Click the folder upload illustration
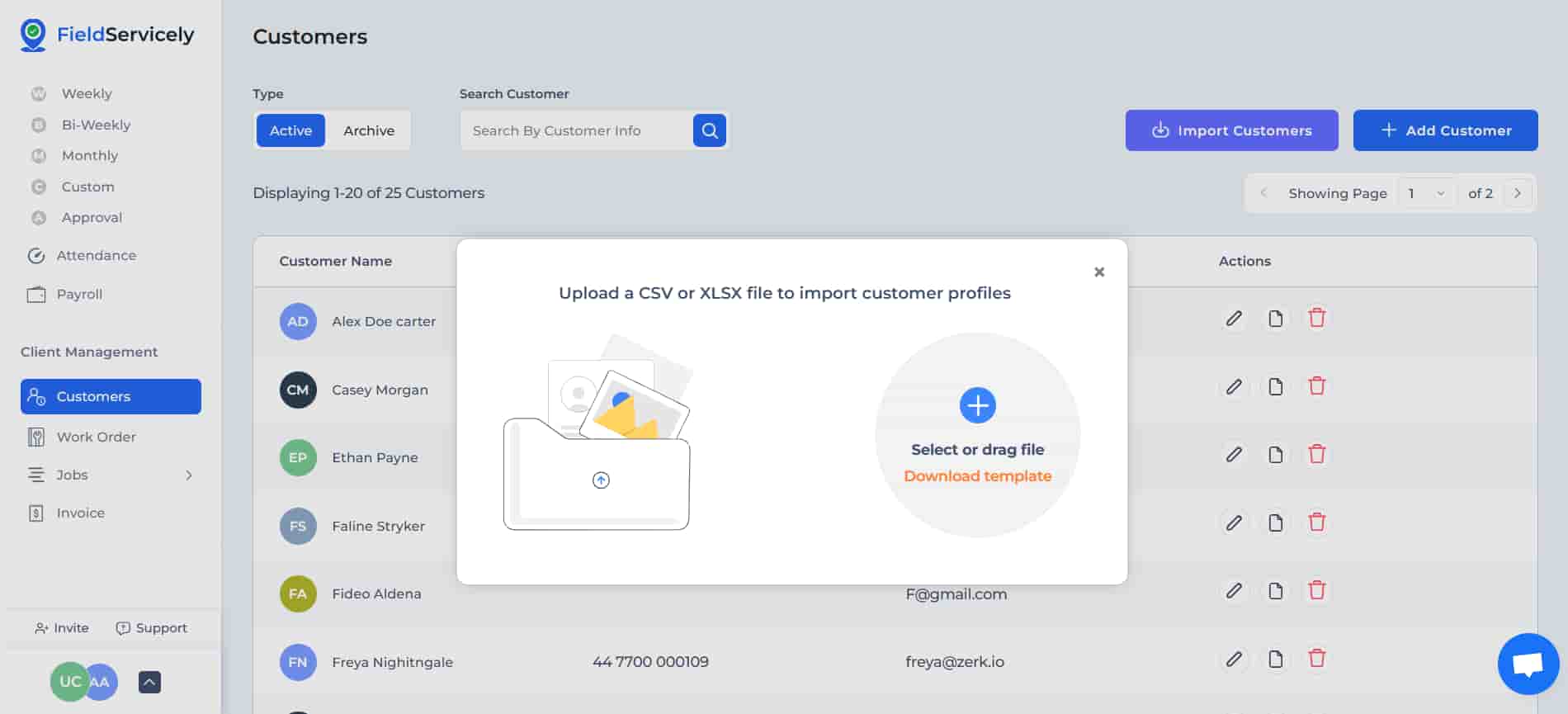The width and height of the screenshot is (1568, 714). pos(597,432)
